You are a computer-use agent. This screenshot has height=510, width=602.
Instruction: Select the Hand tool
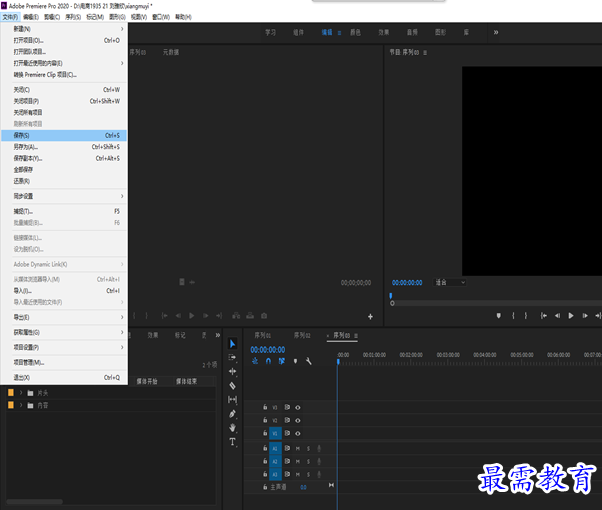coord(232,428)
